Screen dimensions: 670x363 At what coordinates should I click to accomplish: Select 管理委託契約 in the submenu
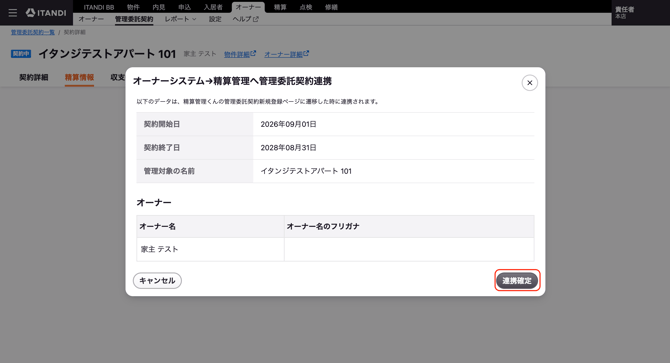(134, 19)
